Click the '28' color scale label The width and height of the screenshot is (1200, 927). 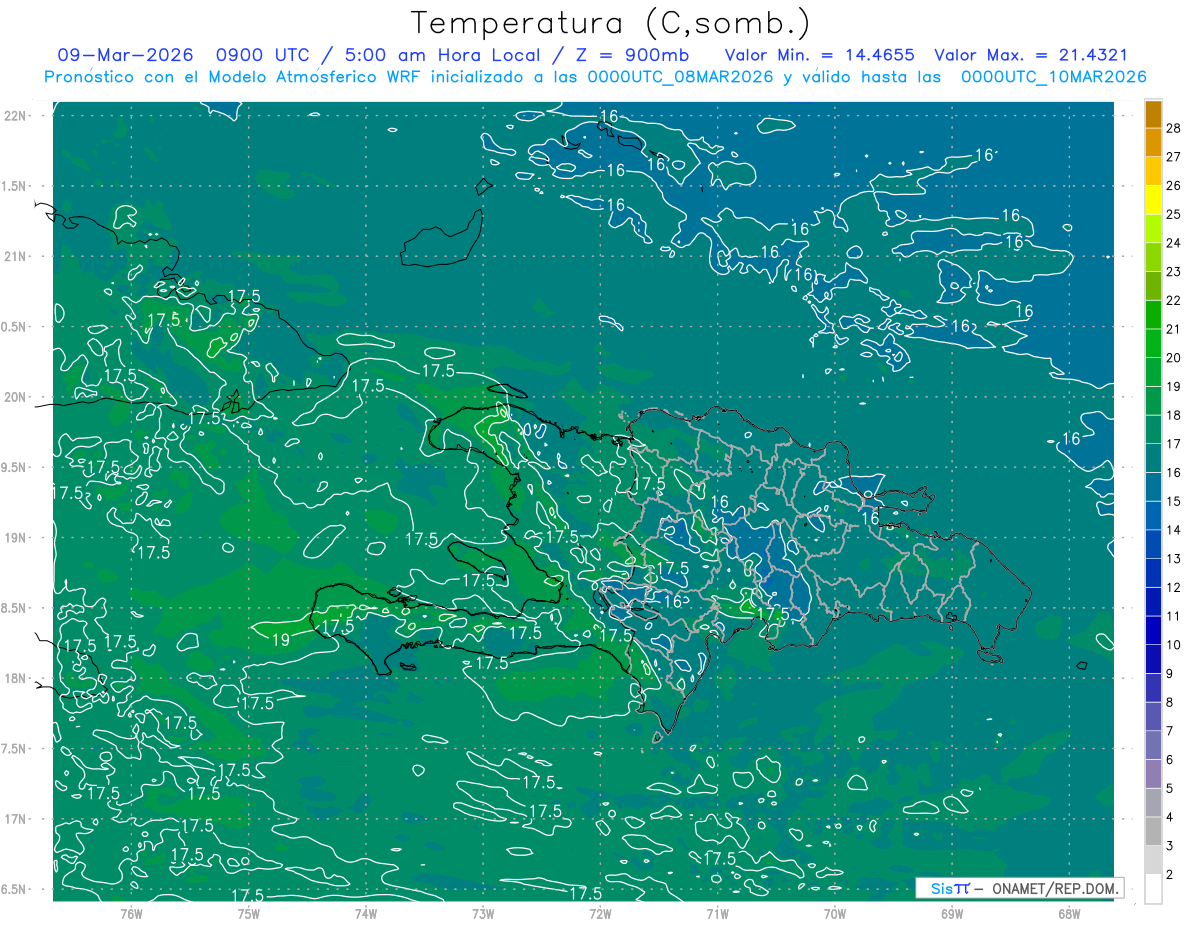1174,128
